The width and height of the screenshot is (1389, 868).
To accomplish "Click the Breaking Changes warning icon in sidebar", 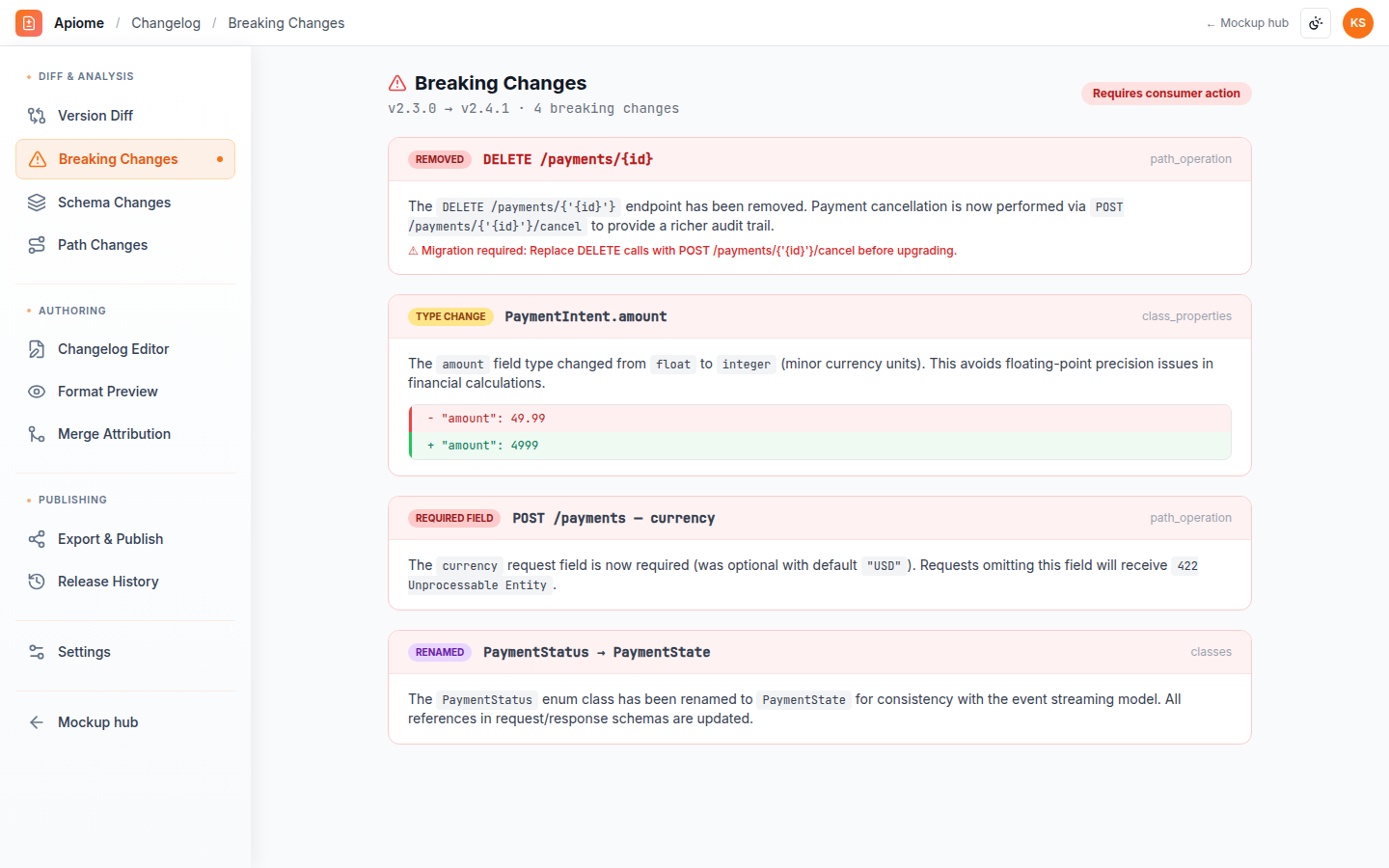I will tap(38, 159).
